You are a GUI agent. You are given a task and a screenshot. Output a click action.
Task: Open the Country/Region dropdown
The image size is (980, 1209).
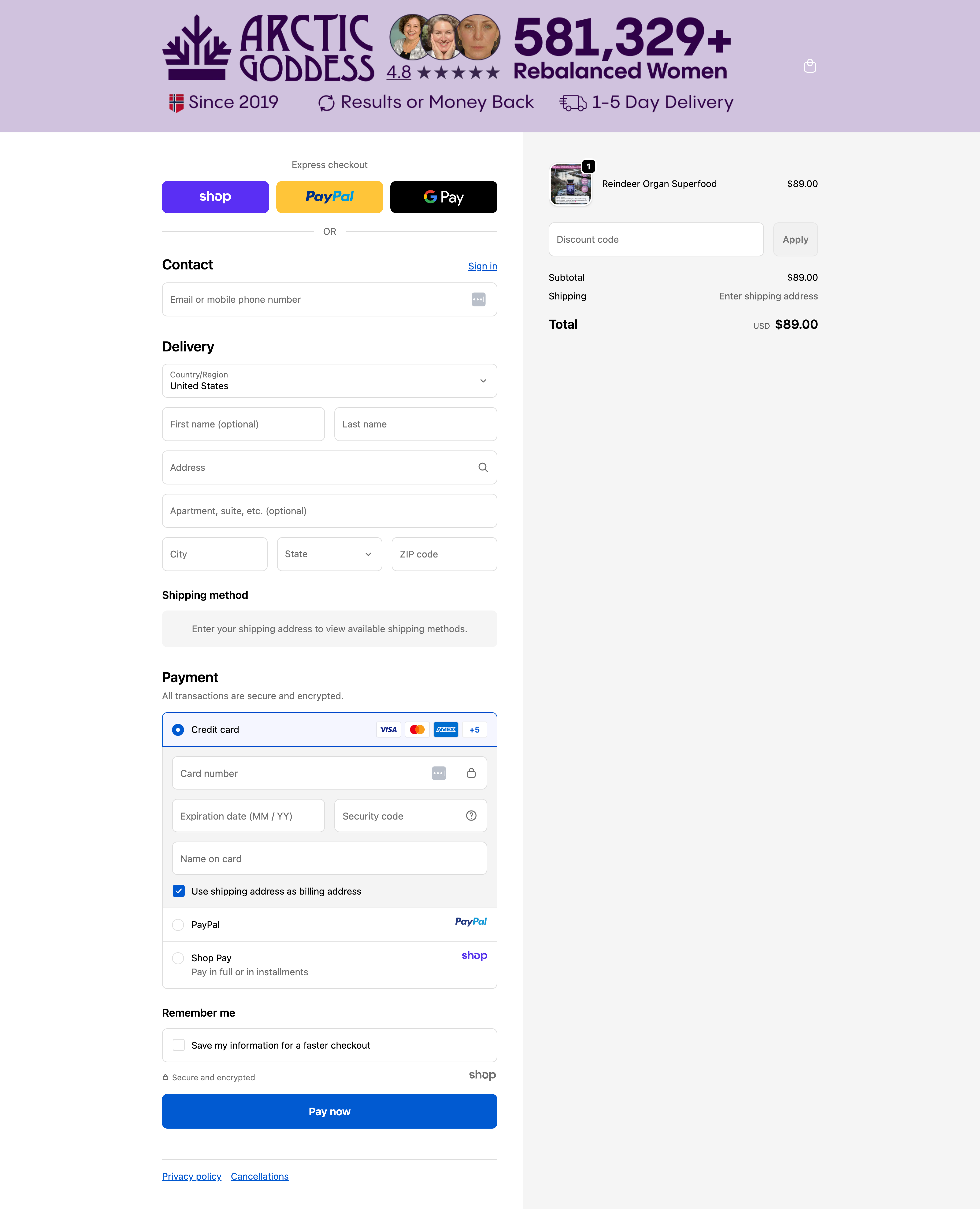(330, 380)
